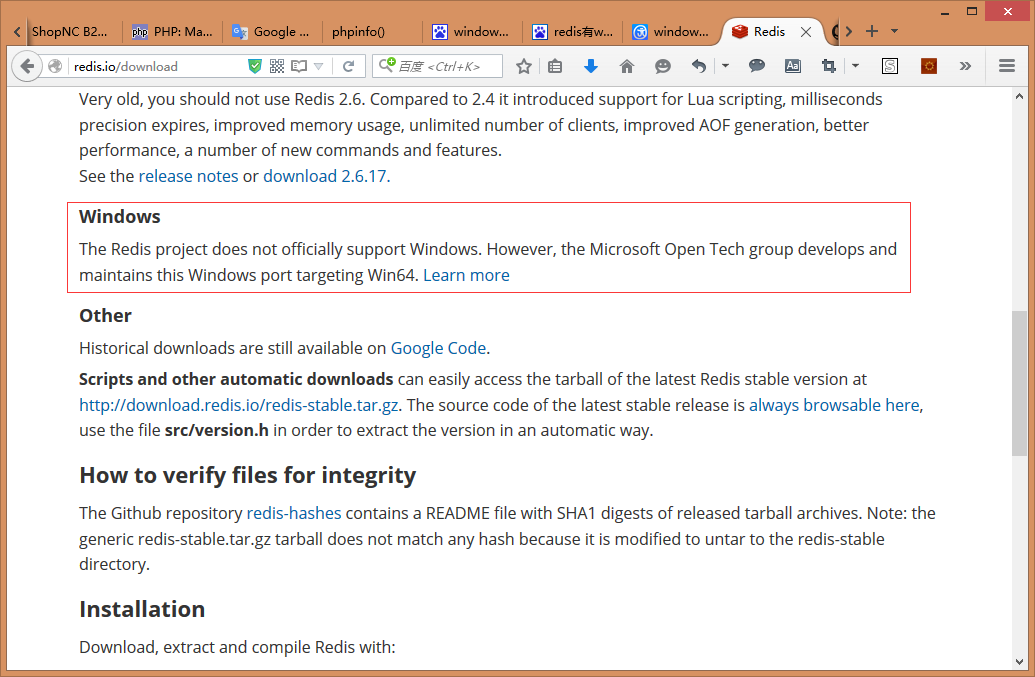Image resolution: width=1035 pixels, height=677 pixels.
Task: Click the crop screenshot tool icon
Action: coord(828,66)
